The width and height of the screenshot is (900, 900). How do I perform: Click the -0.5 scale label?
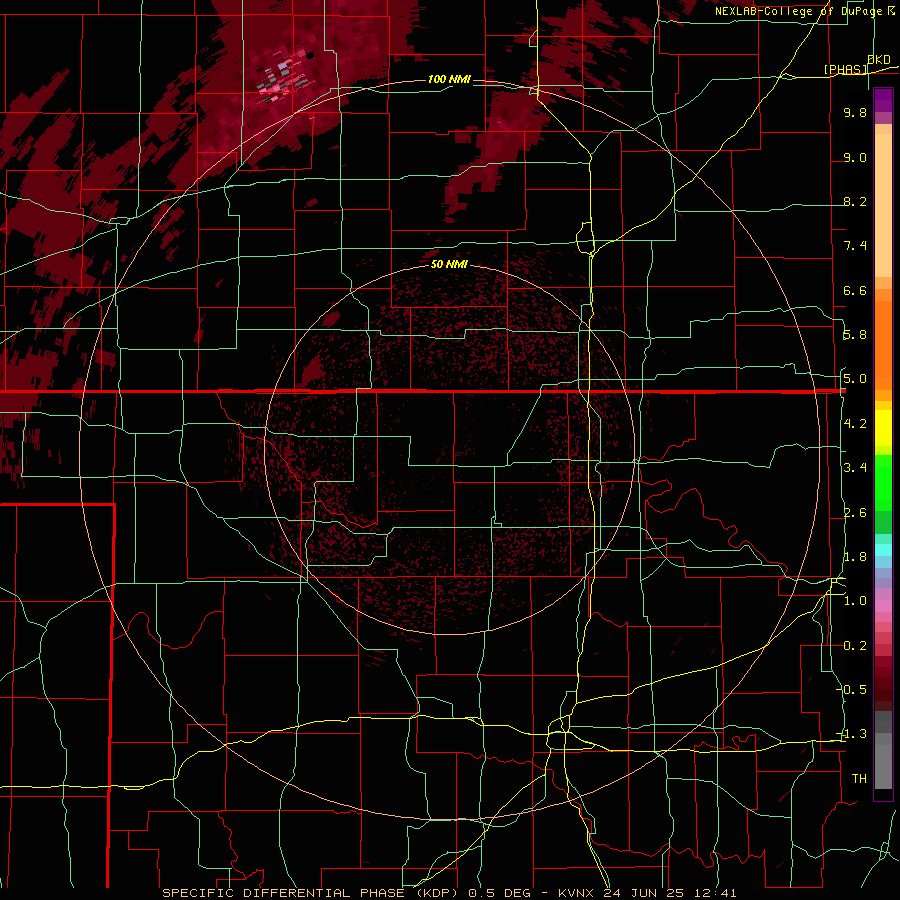tap(853, 690)
